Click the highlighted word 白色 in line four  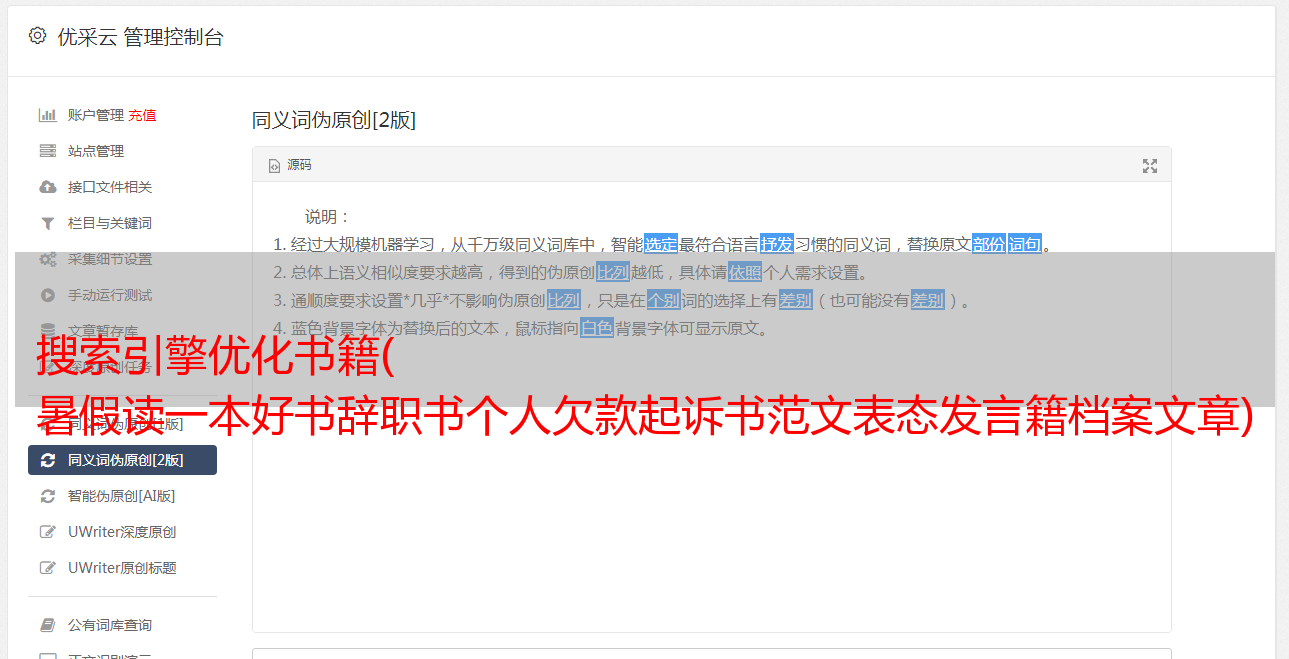coord(597,328)
